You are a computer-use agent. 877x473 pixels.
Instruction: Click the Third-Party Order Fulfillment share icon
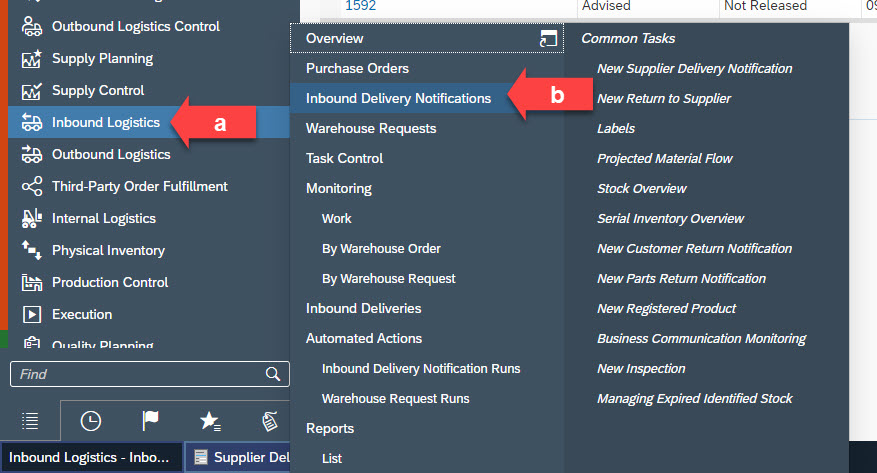[x=31, y=186]
